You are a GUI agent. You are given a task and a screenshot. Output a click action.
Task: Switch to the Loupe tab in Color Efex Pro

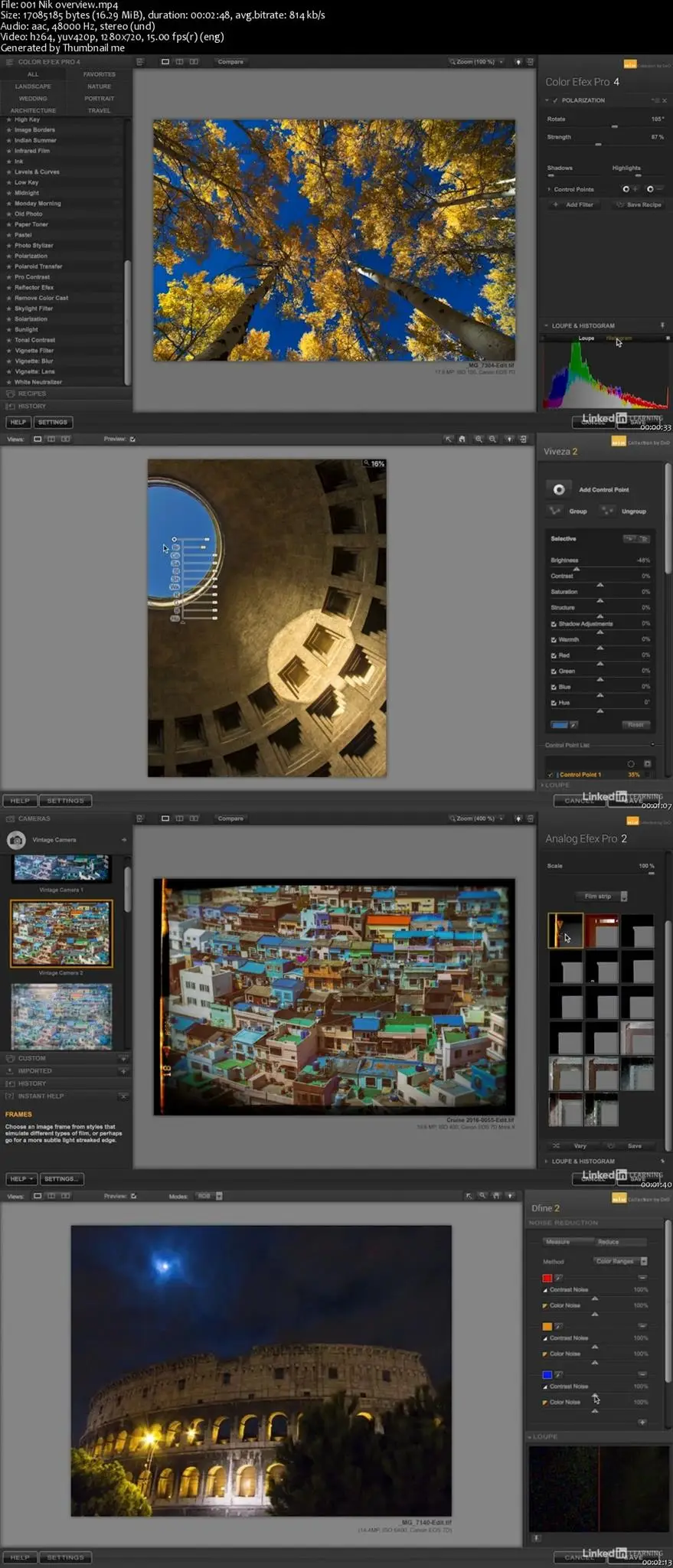click(586, 338)
